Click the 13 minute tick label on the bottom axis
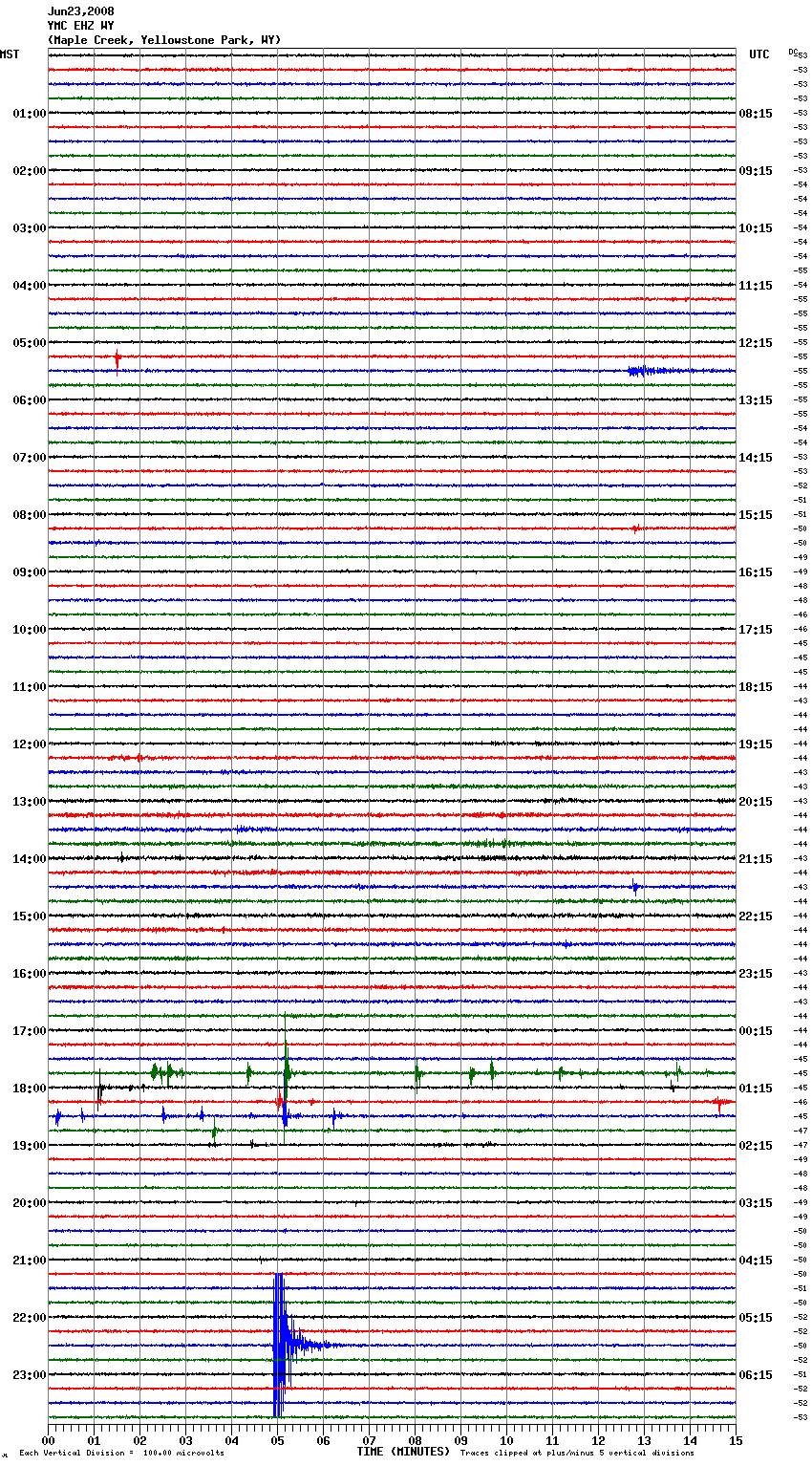 [x=645, y=1440]
